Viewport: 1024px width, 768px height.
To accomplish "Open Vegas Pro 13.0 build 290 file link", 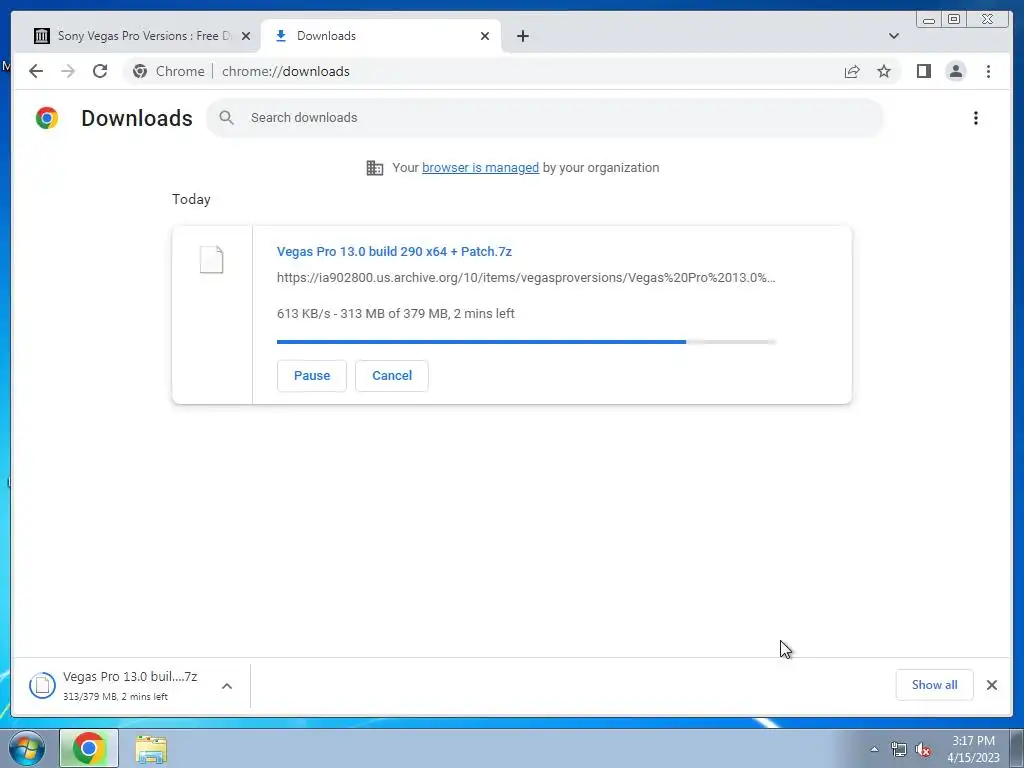I will 394,251.
